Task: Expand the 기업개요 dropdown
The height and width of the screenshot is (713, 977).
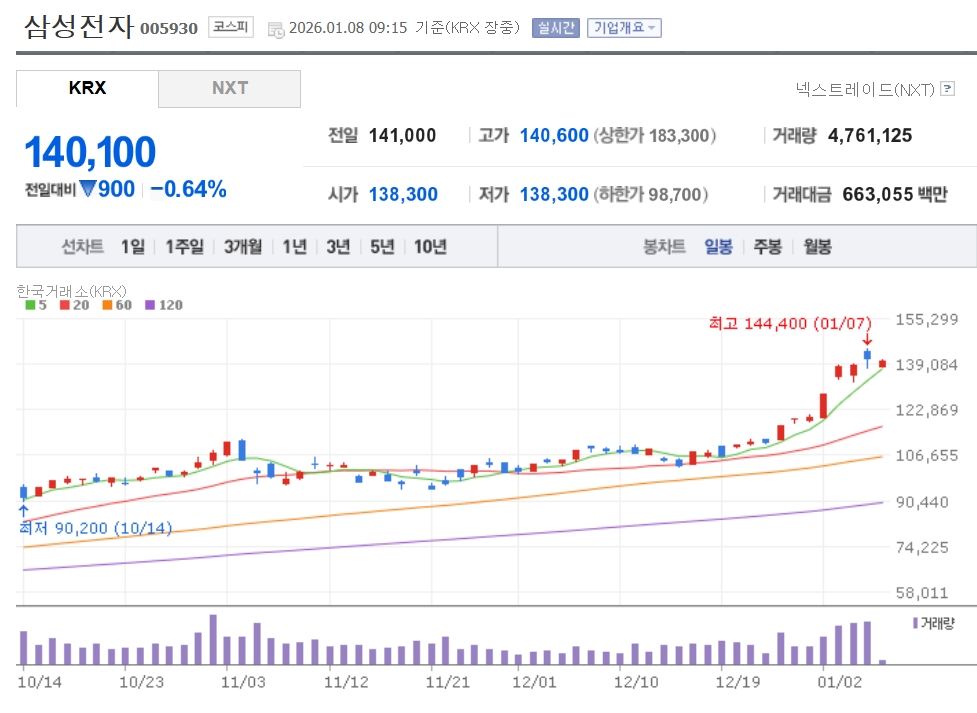Action: coord(624,28)
